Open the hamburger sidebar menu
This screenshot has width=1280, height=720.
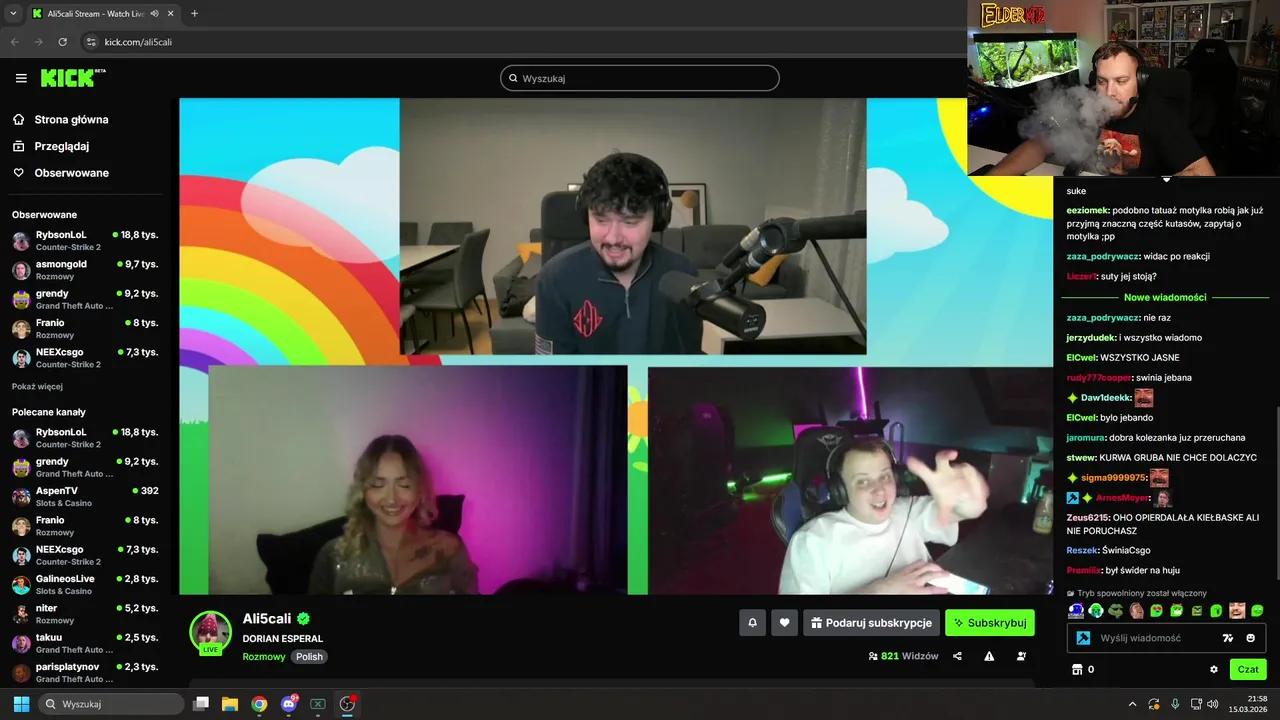(x=21, y=78)
